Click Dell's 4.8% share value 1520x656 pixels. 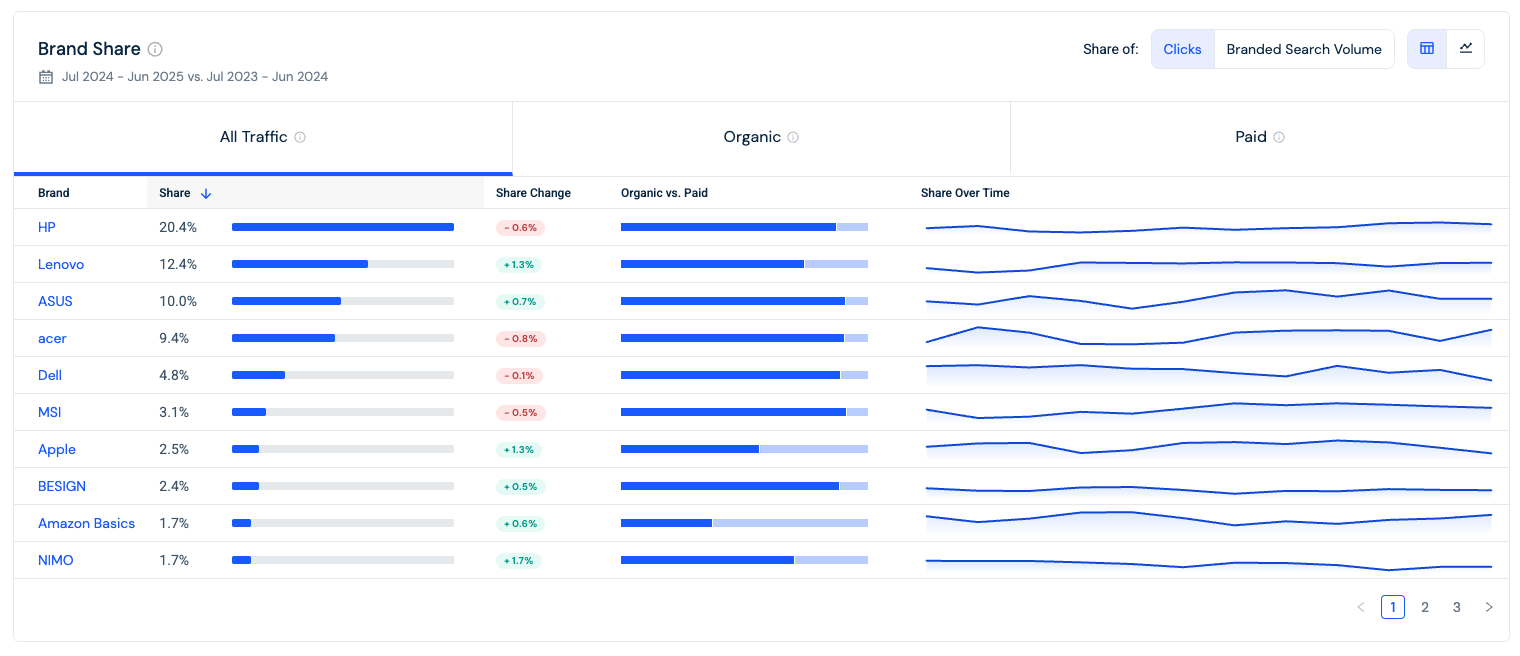[174, 375]
